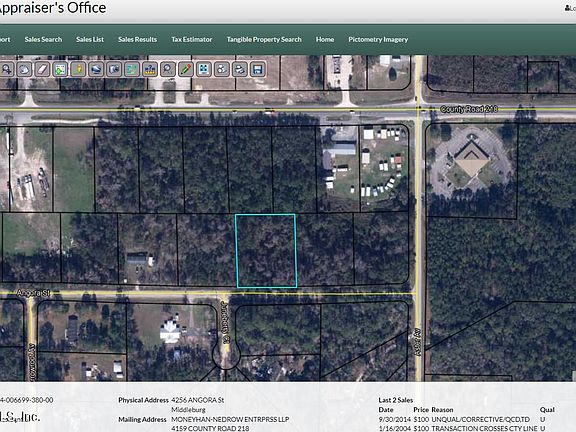Go to Sales Results page
The width and height of the screenshot is (576, 432).
point(137,39)
